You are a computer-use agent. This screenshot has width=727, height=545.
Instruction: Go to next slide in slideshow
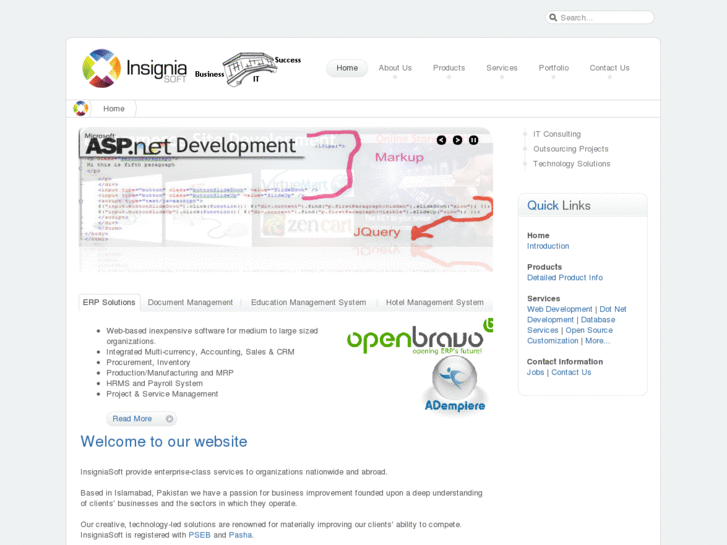tap(457, 140)
